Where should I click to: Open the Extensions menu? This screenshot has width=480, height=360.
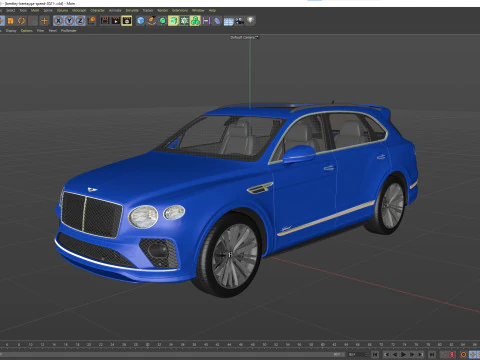[180, 10]
